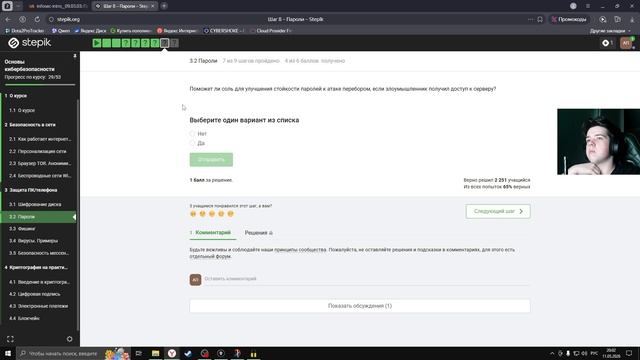The image size is (640, 360).
Task: Switch to the Комментарий tab
Action: coord(213,232)
